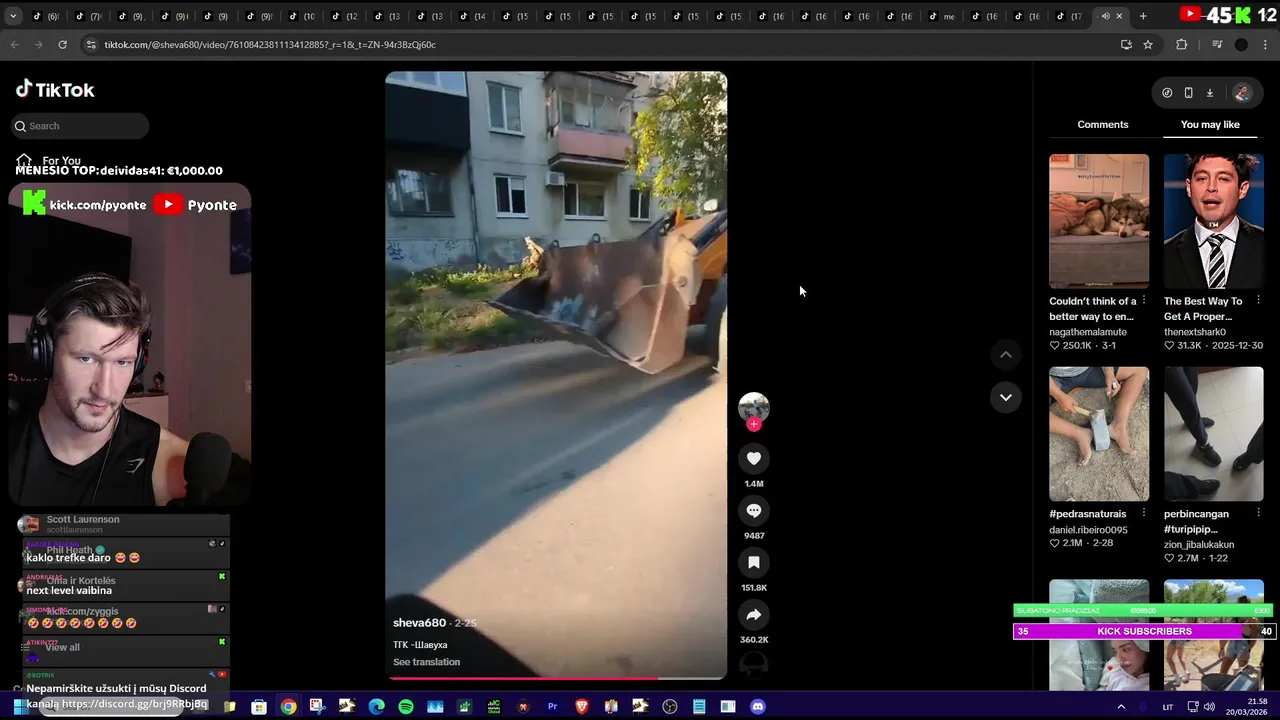The height and width of the screenshot is (720, 1280).
Task: Open Spotify from the taskbar
Action: pyautogui.click(x=406, y=707)
